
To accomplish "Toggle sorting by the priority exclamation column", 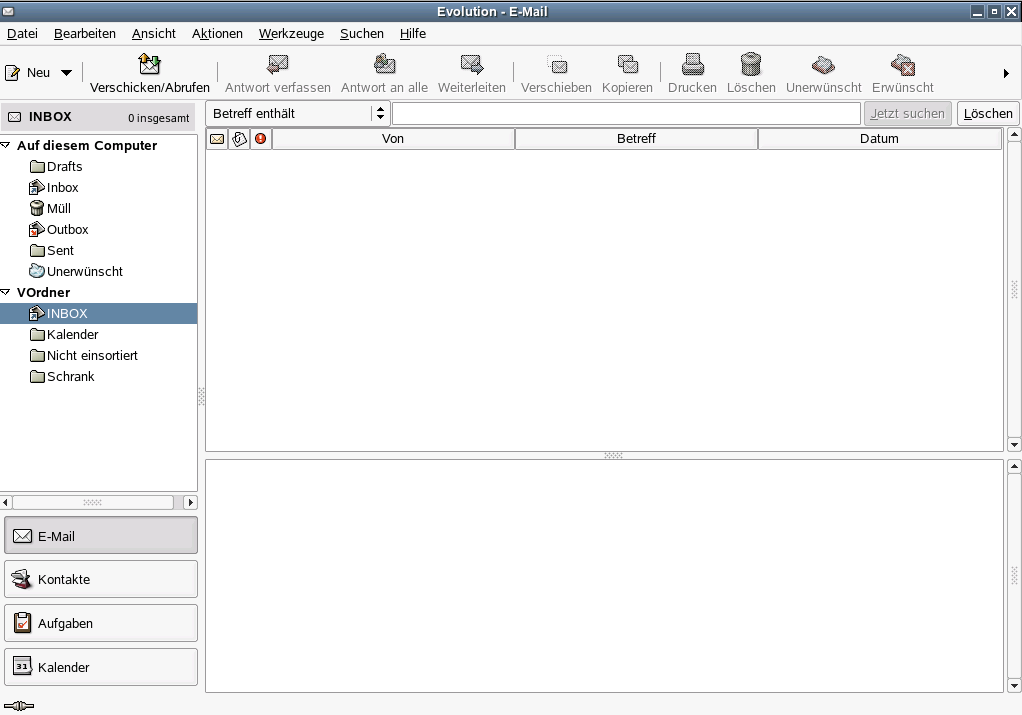I will tap(259, 138).
